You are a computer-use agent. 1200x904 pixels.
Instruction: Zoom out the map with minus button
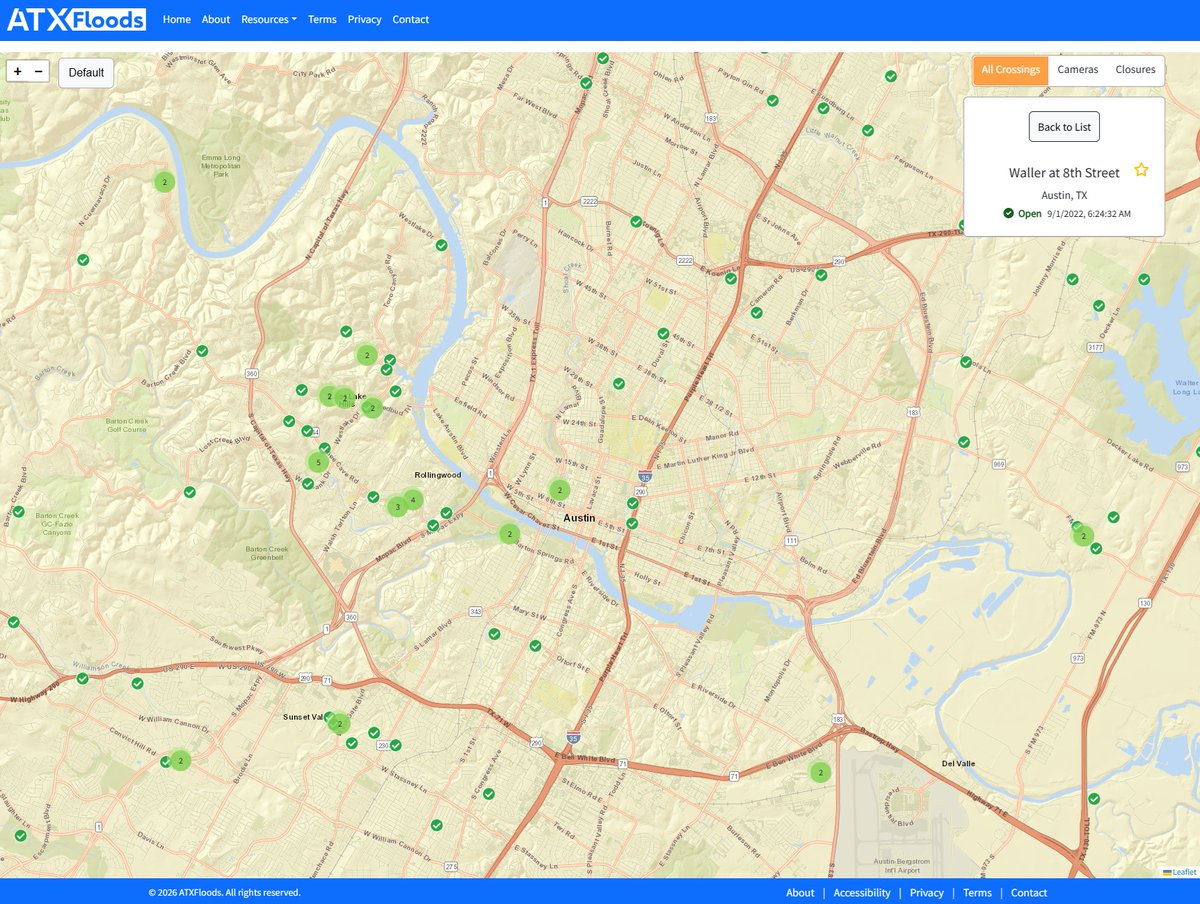[39, 71]
